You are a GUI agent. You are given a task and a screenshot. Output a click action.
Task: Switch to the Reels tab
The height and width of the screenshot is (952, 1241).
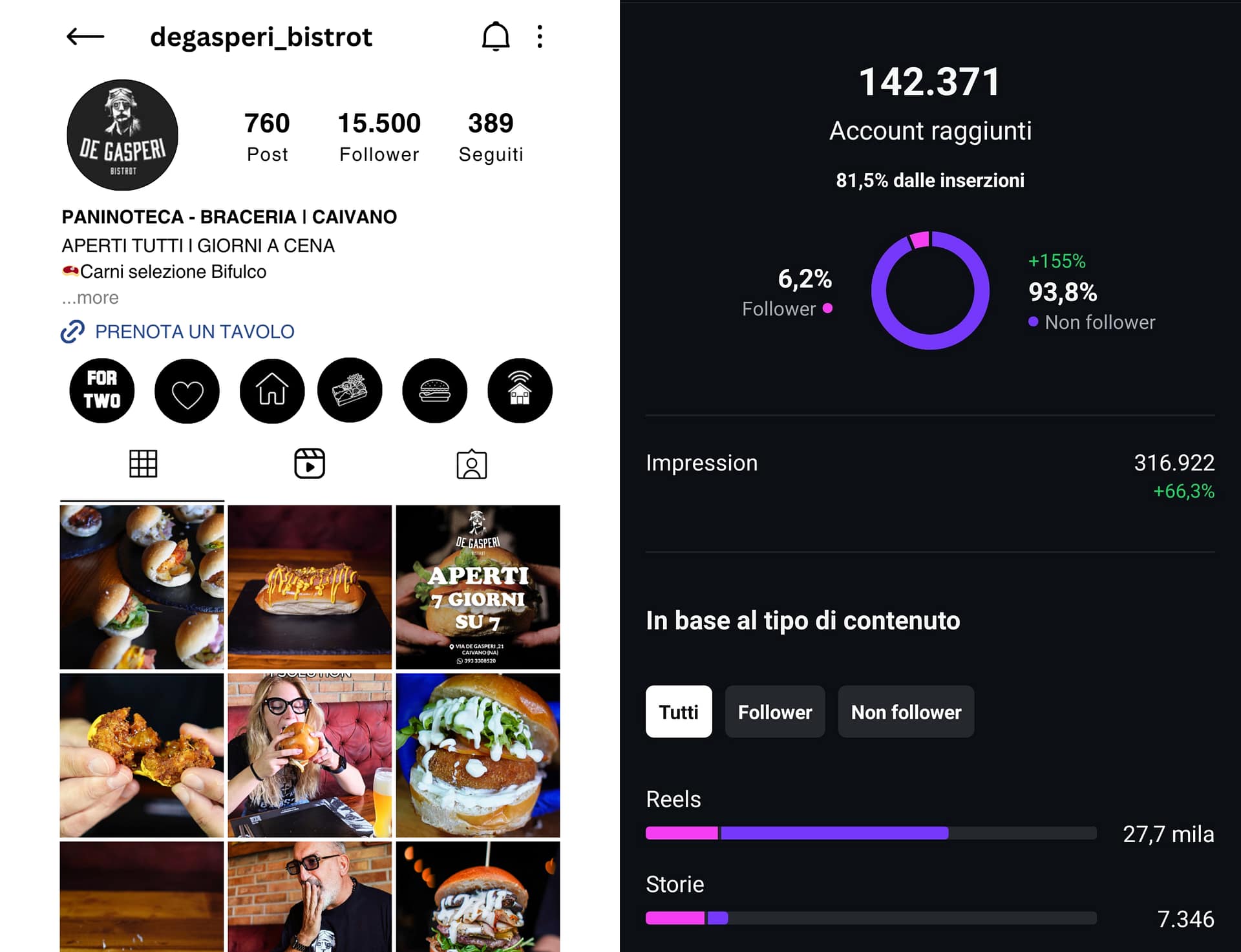(x=310, y=463)
